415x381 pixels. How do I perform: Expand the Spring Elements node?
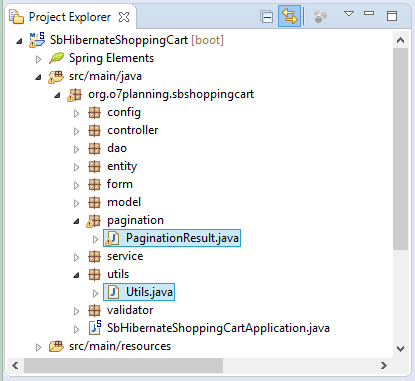(x=38, y=59)
